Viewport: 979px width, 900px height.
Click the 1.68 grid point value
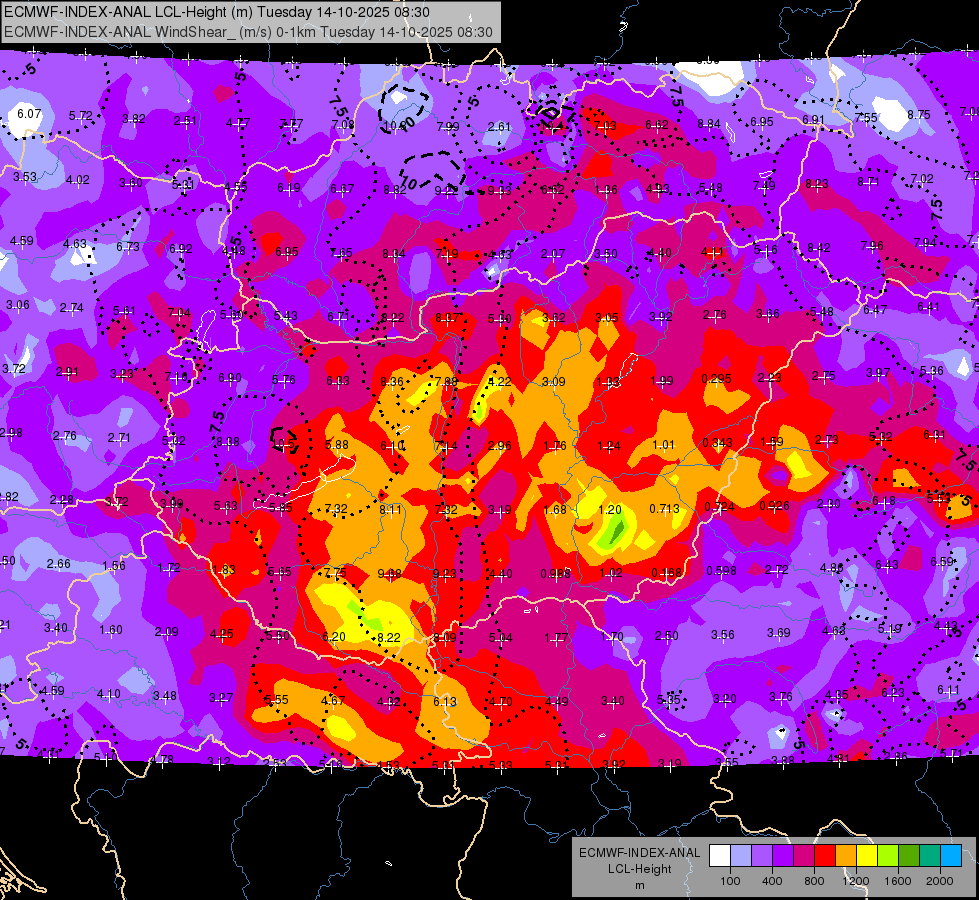click(x=554, y=510)
